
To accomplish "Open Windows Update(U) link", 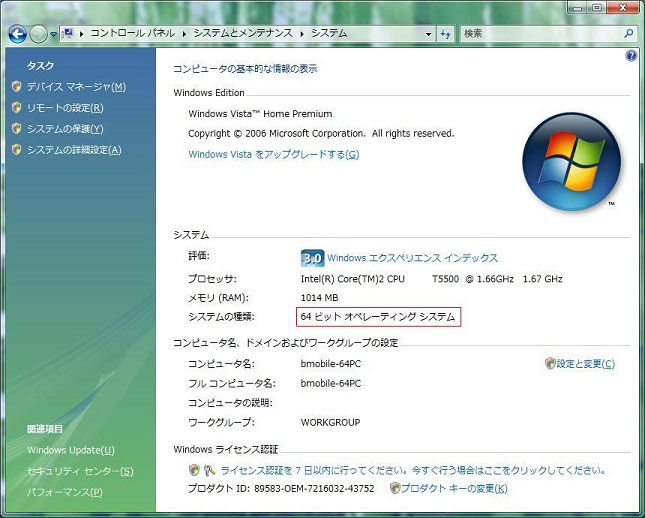I will (71, 450).
